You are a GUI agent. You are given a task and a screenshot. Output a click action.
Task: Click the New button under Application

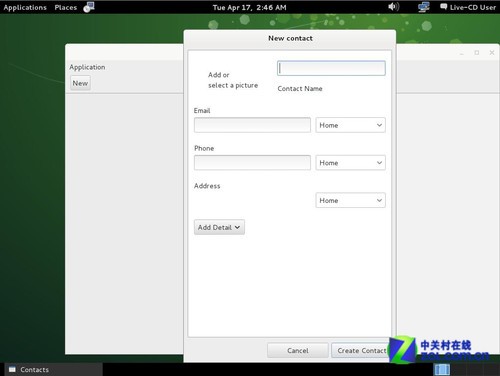click(80, 83)
